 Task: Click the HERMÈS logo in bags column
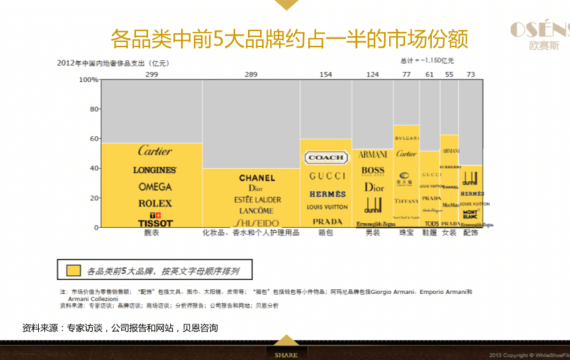(327, 194)
